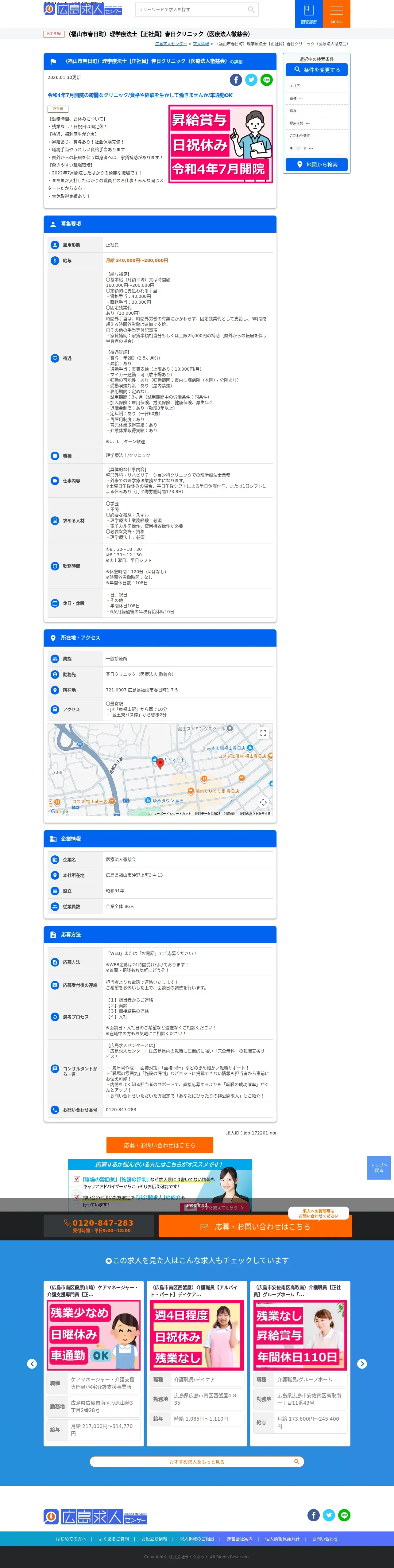Open the グループホーム 年間休日110日 job card

pyautogui.click(x=300, y=1364)
